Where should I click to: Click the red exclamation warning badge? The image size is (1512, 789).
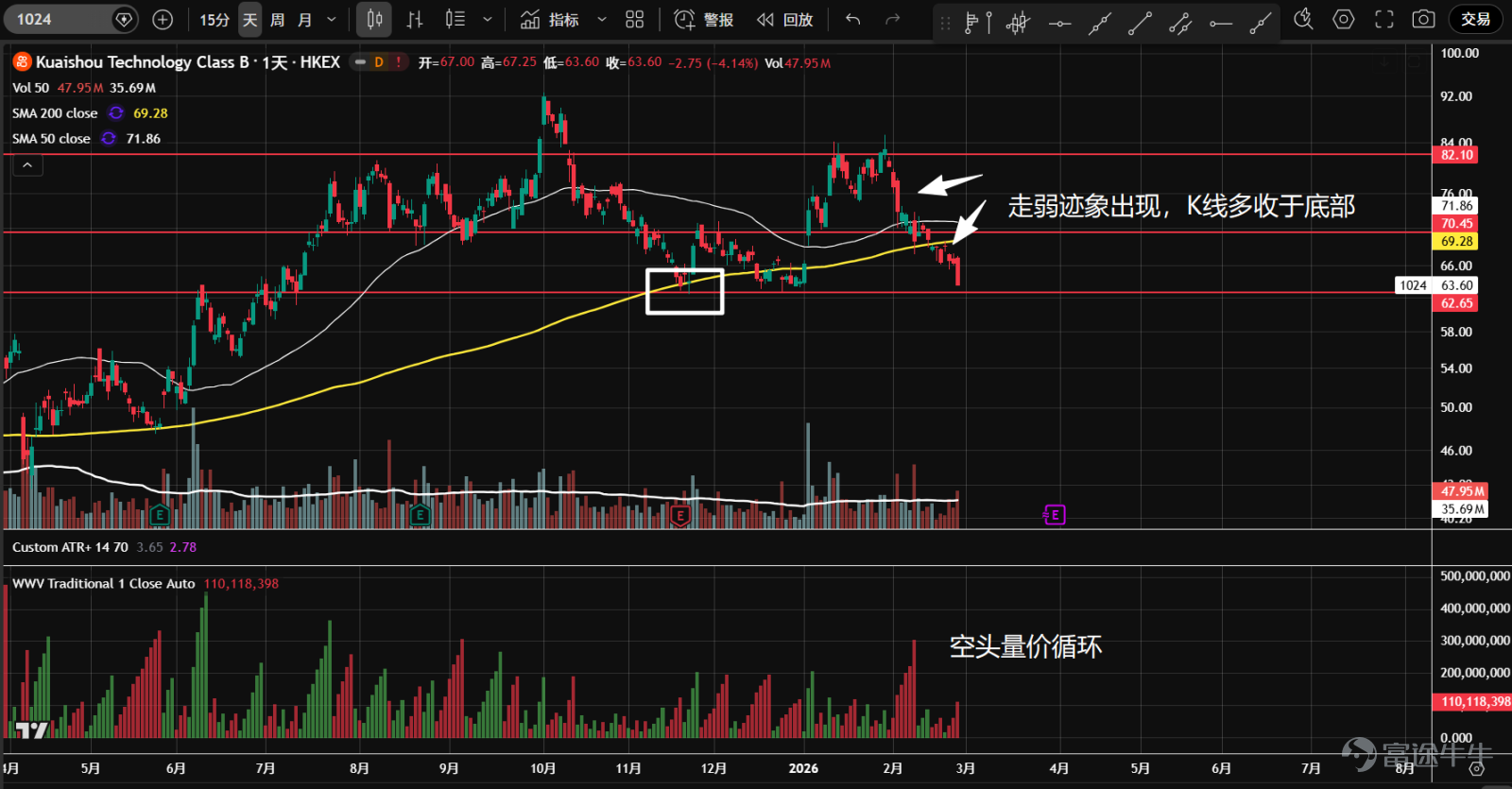pyautogui.click(x=398, y=62)
